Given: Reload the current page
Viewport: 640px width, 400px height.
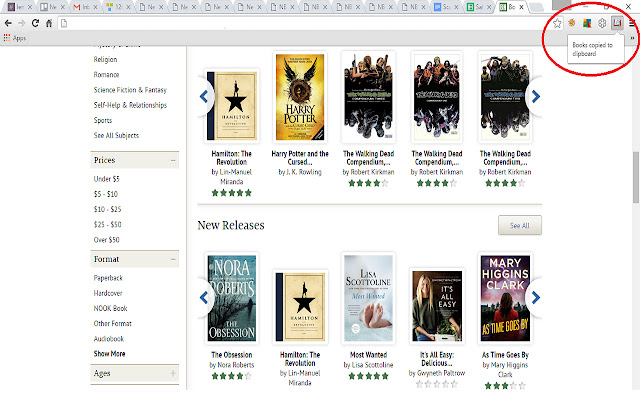Looking at the screenshot, I should coord(36,23).
